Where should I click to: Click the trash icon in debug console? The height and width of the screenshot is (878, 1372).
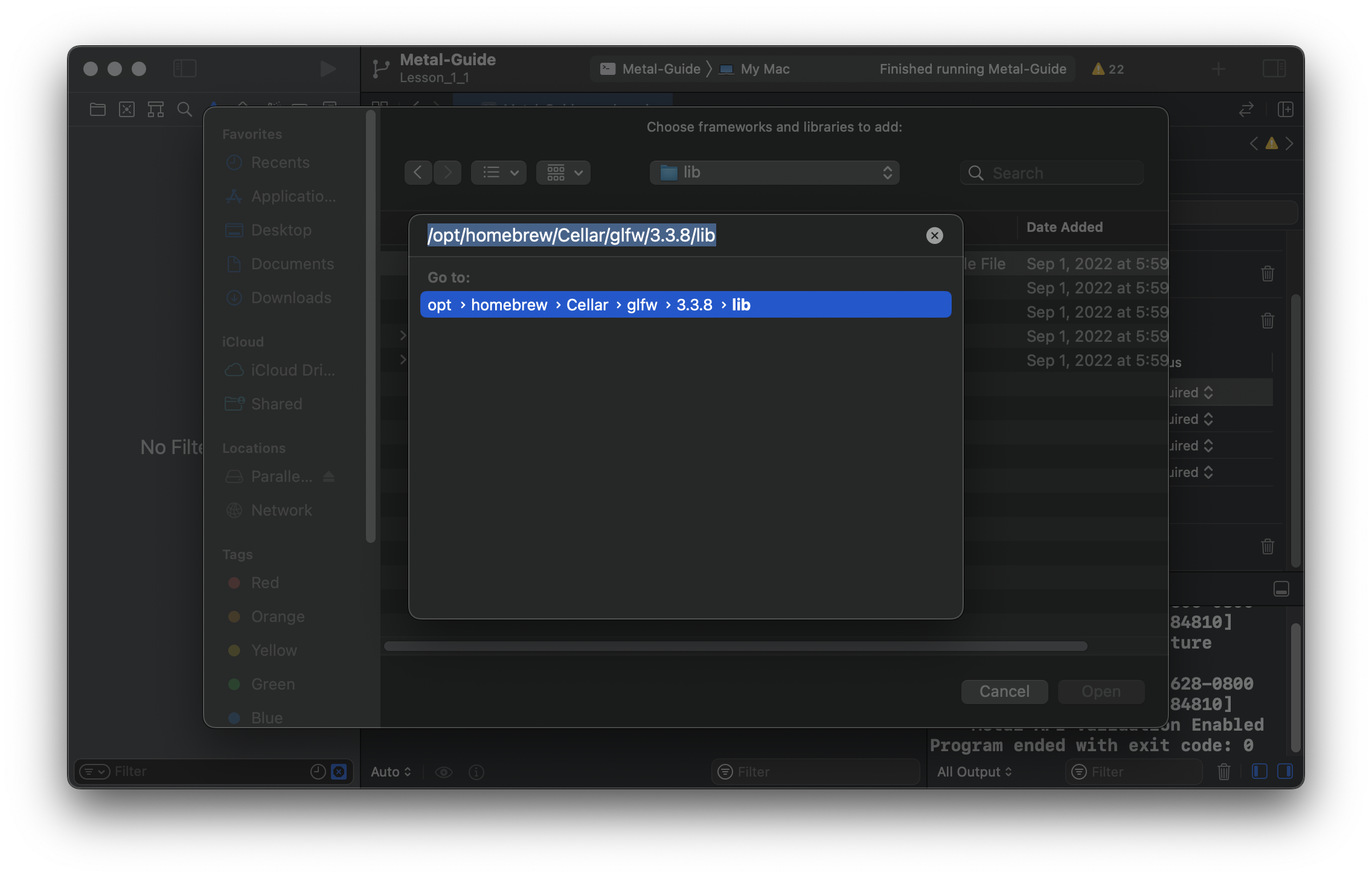pyautogui.click(x=1223, y=772)
